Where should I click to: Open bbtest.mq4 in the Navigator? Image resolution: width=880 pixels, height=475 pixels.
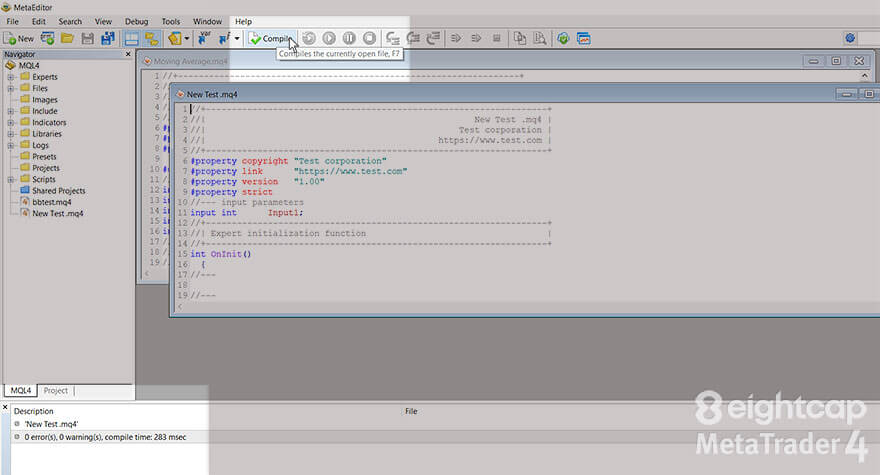[52, 202]
